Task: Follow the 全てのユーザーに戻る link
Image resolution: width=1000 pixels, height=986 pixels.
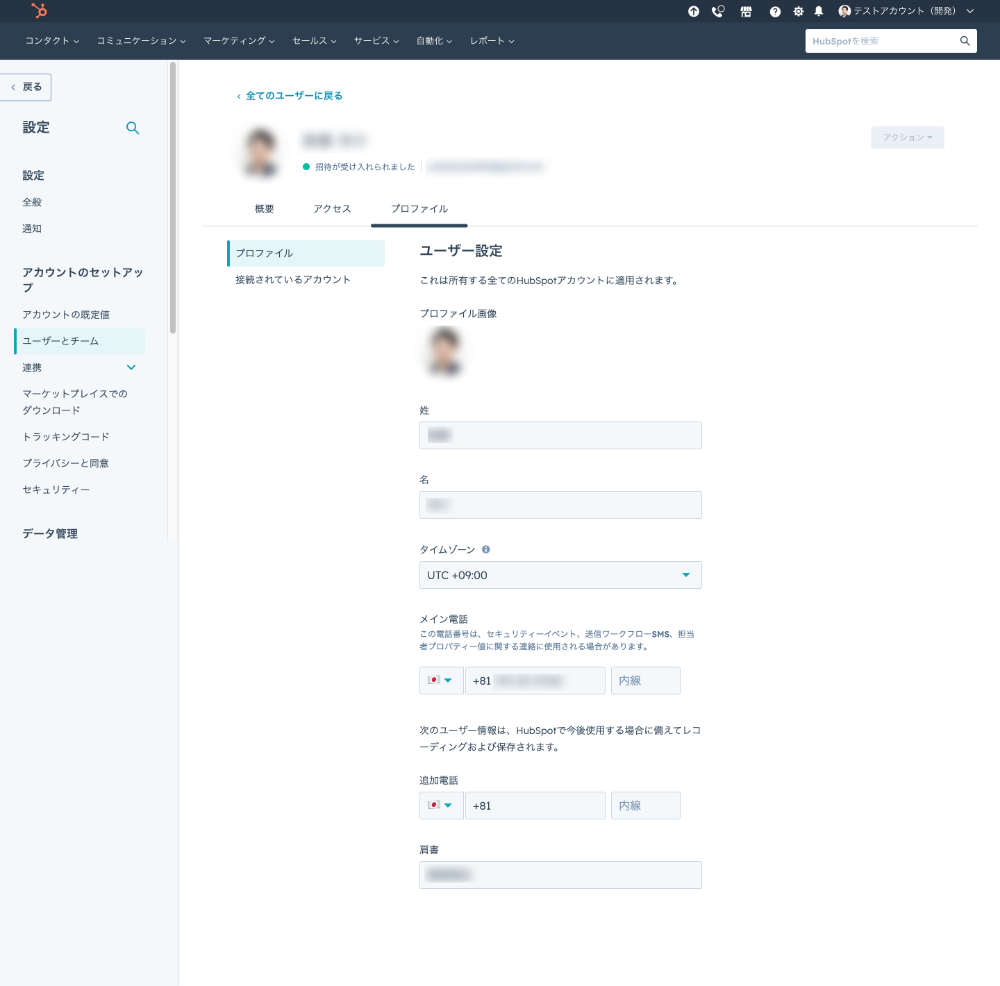Action: click(x=290, y=96)
